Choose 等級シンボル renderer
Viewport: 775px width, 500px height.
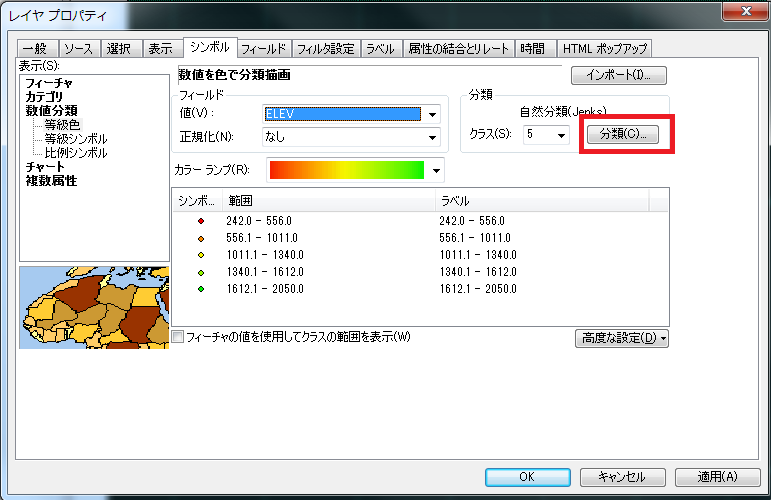[76, 139]
